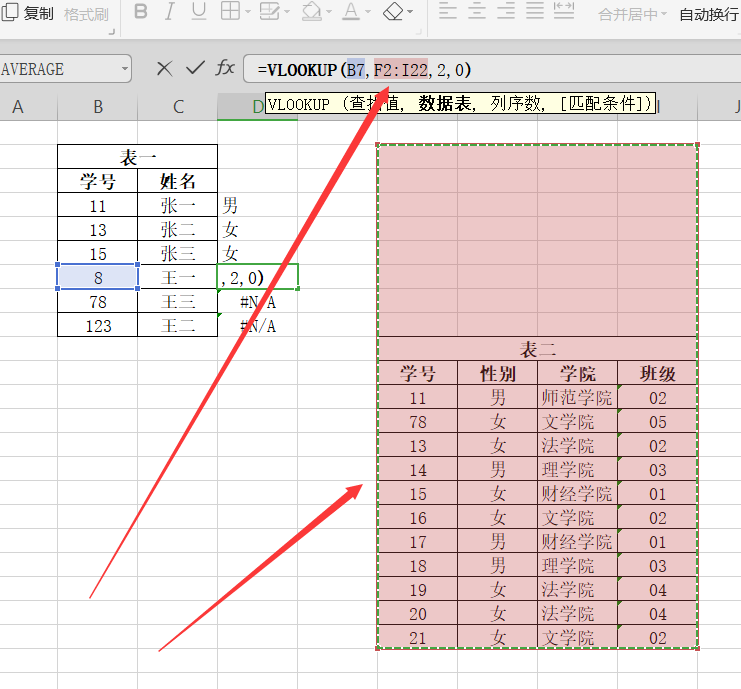
Task: Center text horizontally
Action: (x=477, y=11)
